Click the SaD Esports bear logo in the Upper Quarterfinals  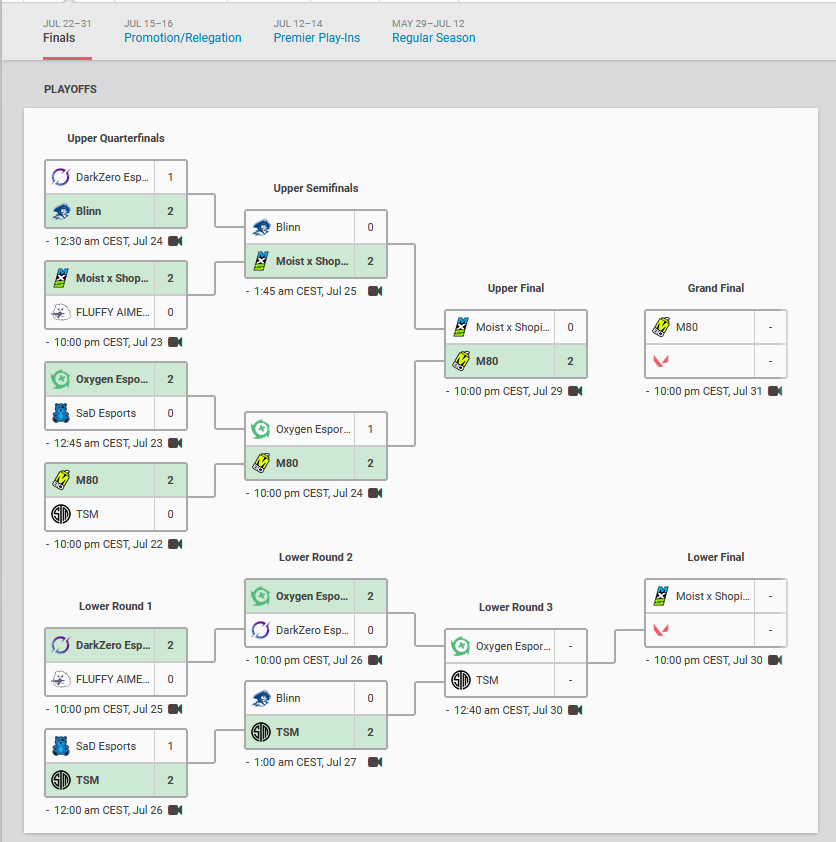(61, 413)
